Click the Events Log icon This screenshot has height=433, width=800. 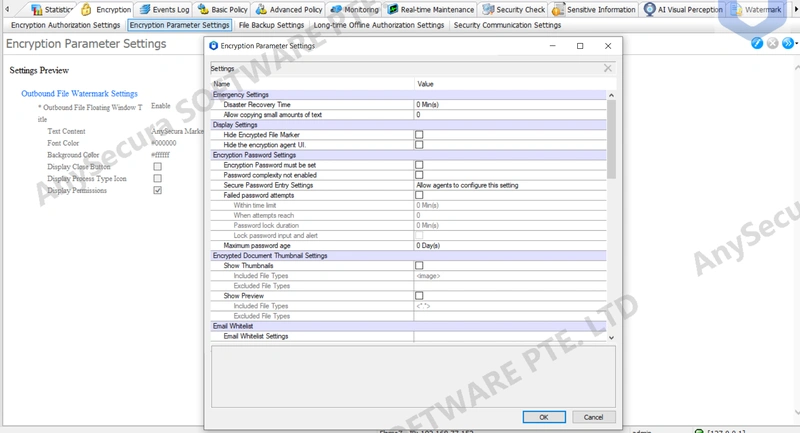pos(145,9)
